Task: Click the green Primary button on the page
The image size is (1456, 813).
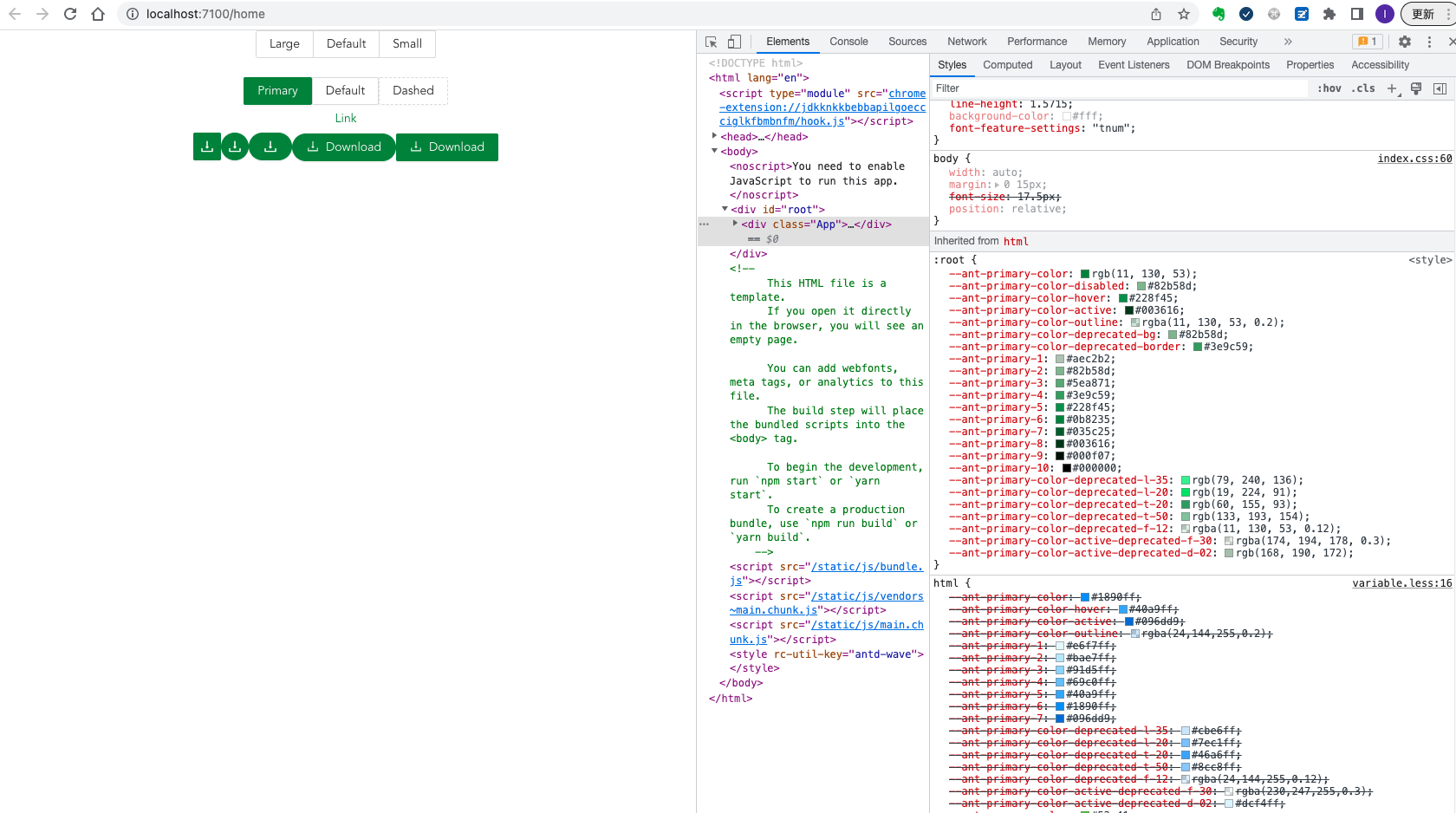Action: point(277,90)
